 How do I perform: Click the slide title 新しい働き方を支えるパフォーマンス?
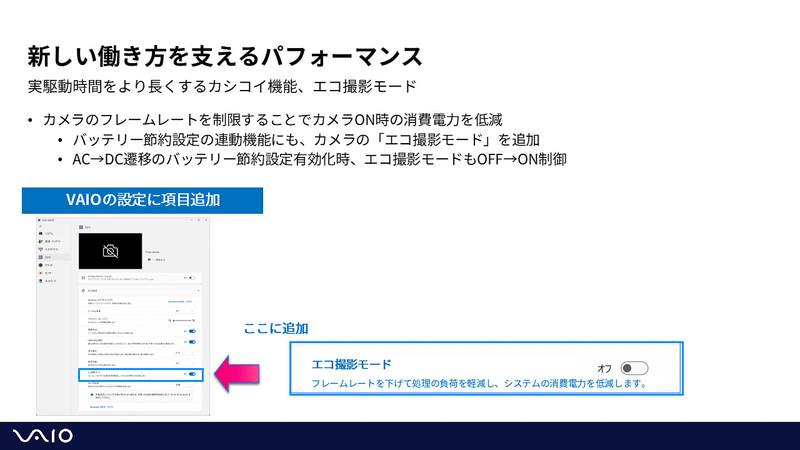pyautogui.click(x=225, y=56)
